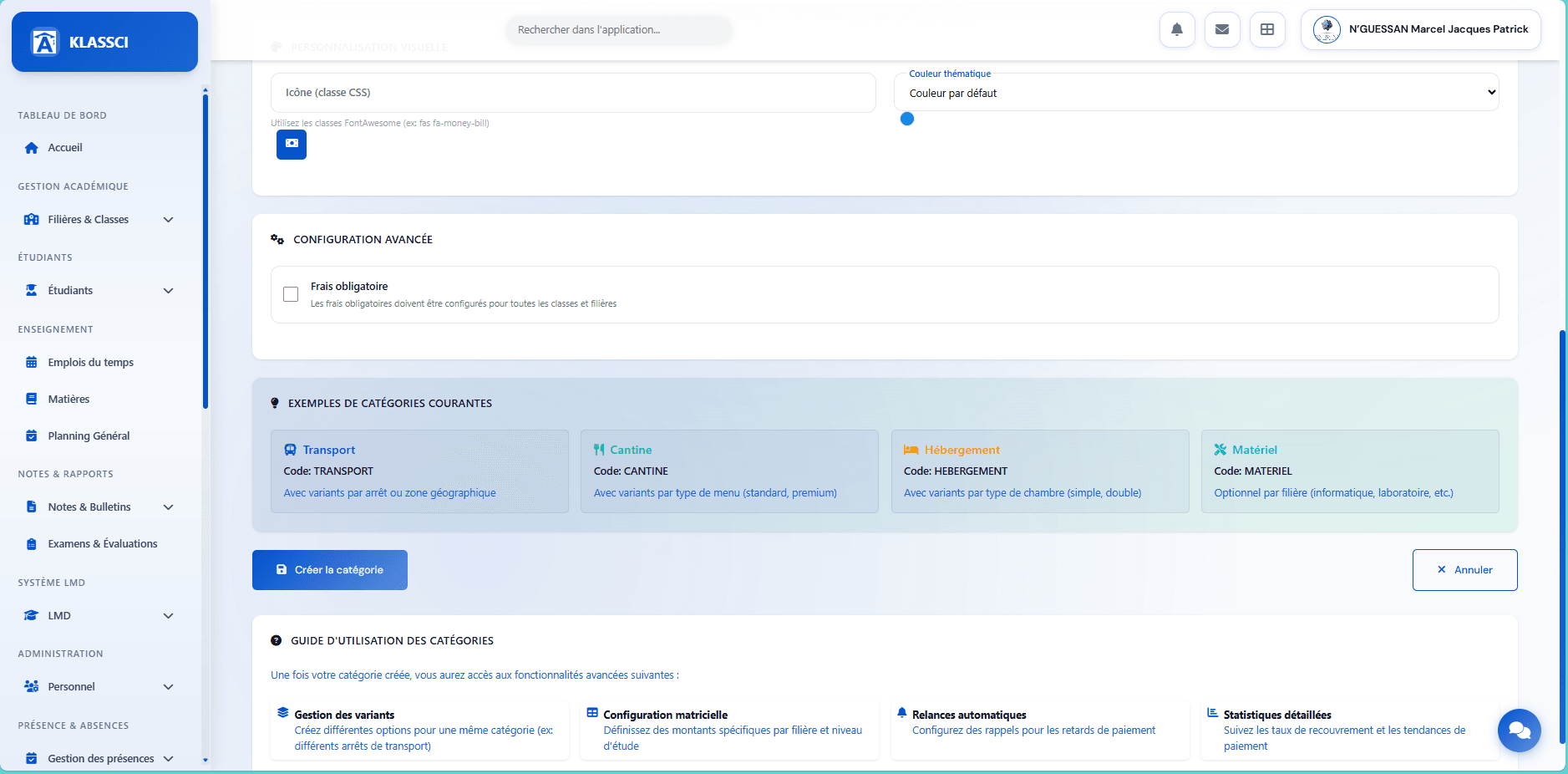
Task: Click the camera icon picker button
Action: click(x=292, y=144)
